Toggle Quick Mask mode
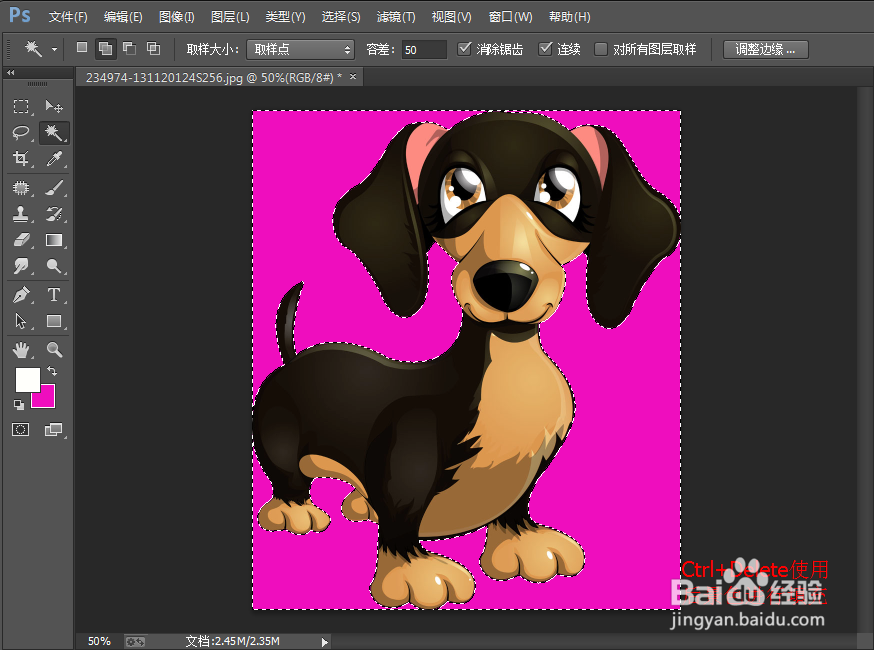The height and width of the screenshot is (650, 874). (x=21, y=430)
